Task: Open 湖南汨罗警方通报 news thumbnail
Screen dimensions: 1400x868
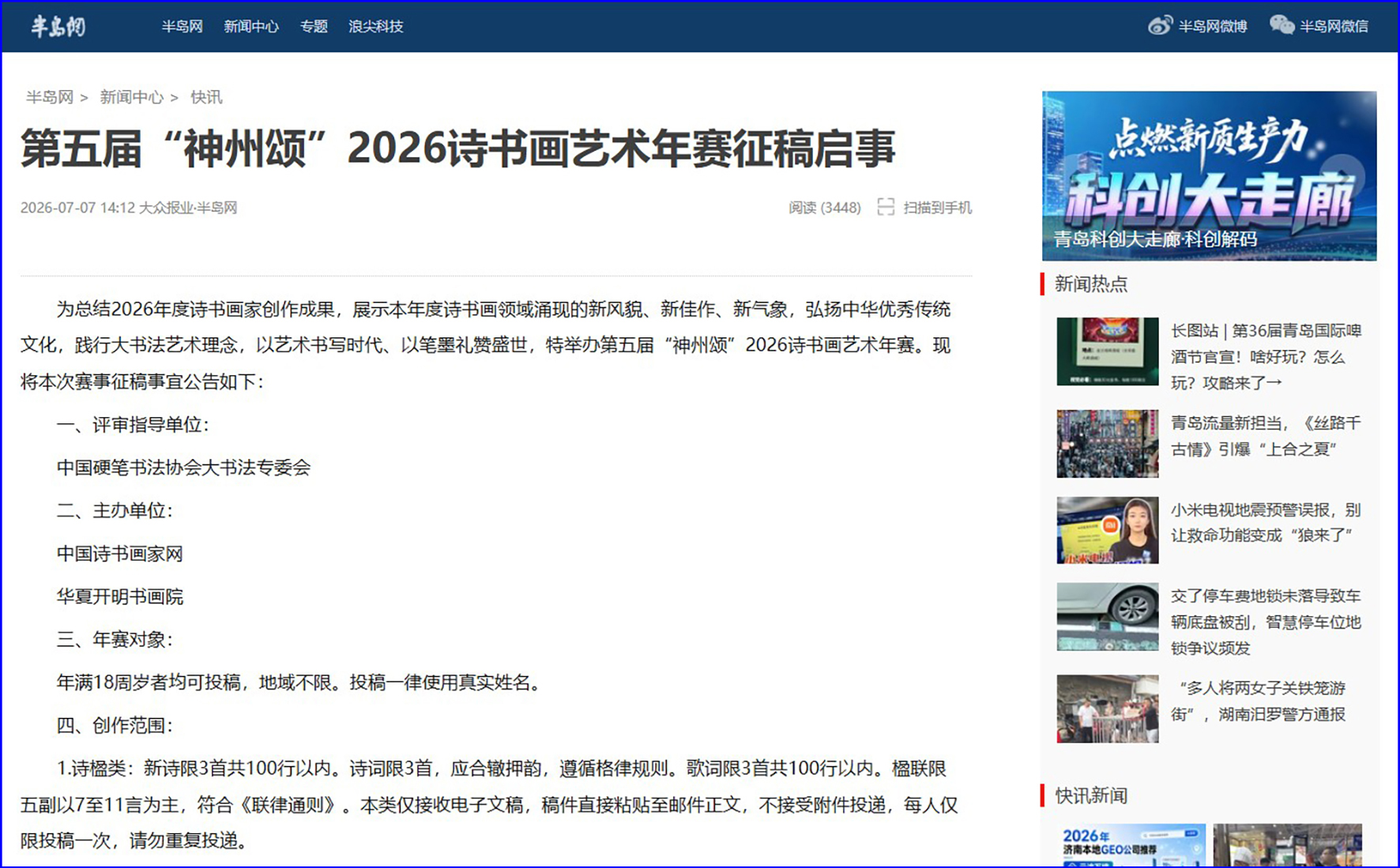Action: [x=1108, y=708]
